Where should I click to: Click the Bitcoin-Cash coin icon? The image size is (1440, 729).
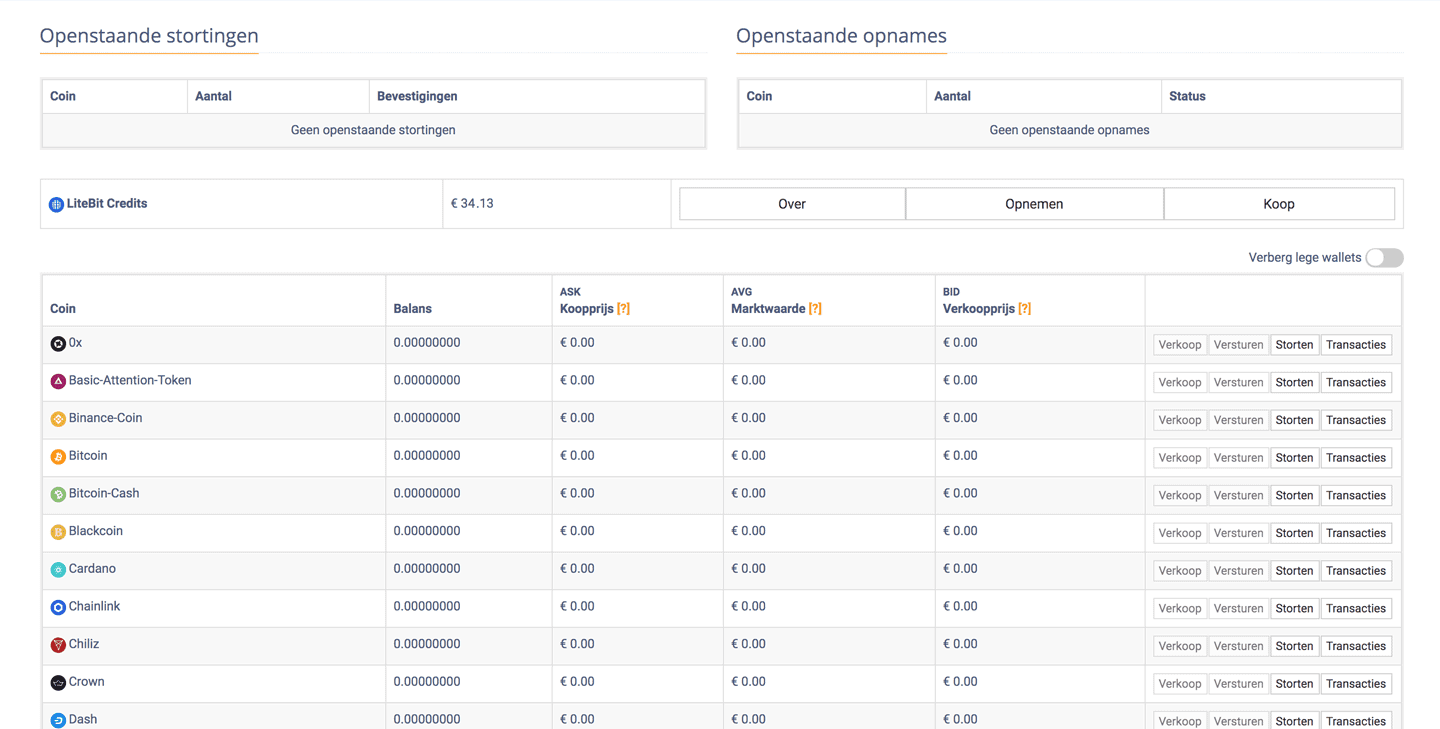(58, 494)
